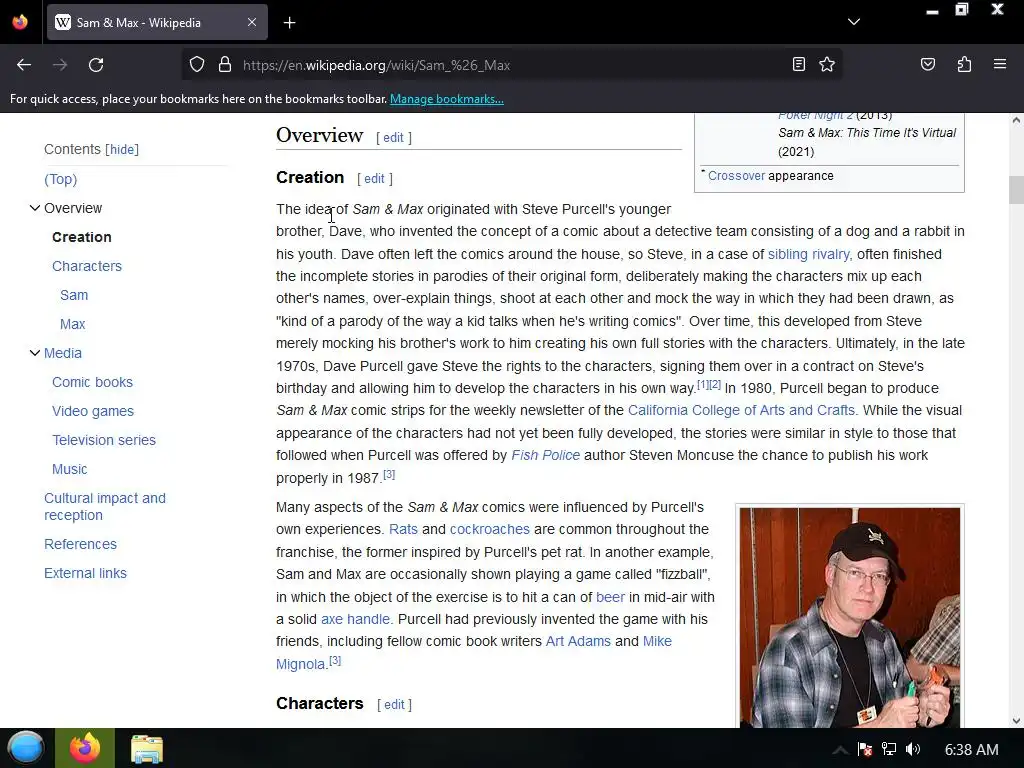Save page to Pocket
The width and height of the screenshot is (1024, 768).
pyautogui.click(x=927, y=65)
